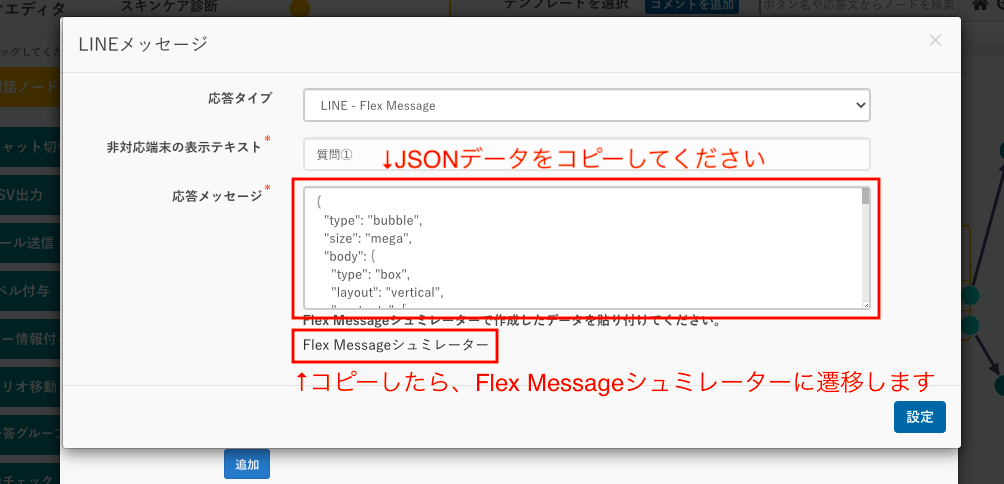The height and width of the screenshot is (484, 1004).
Task: Select the メール送信 sidebar node
Action: (x=30, y=242)
